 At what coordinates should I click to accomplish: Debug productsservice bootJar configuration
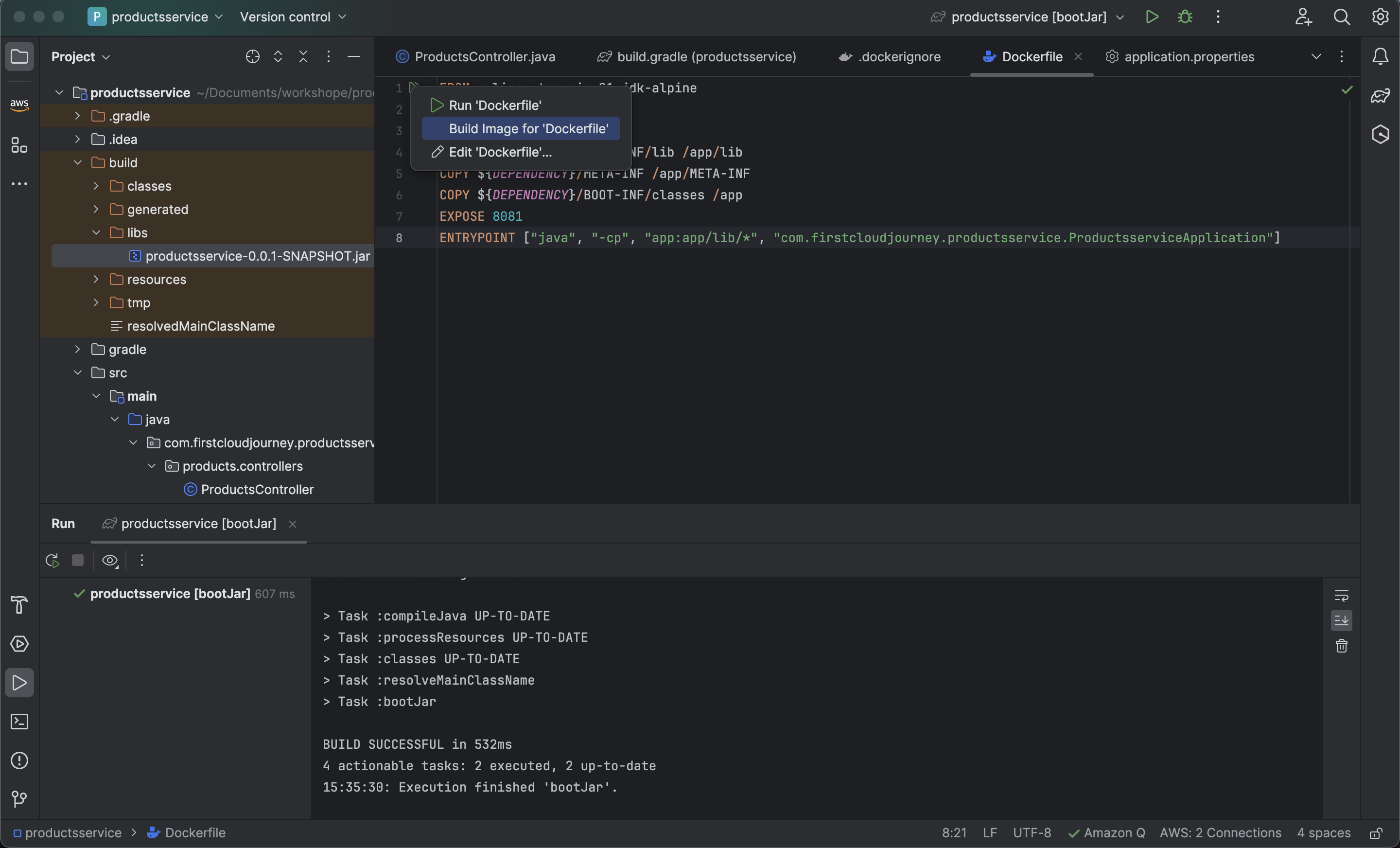1185,17
